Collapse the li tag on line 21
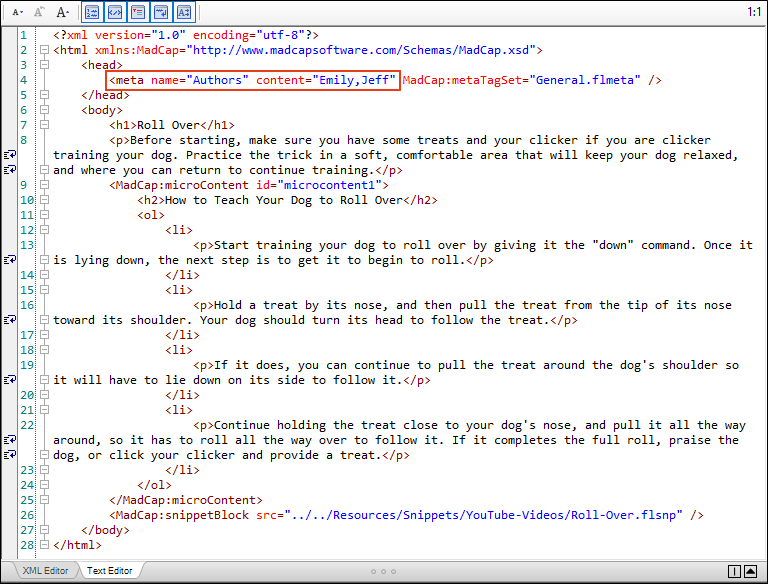Screen dimensions: 768x584 tap(45, 410)
